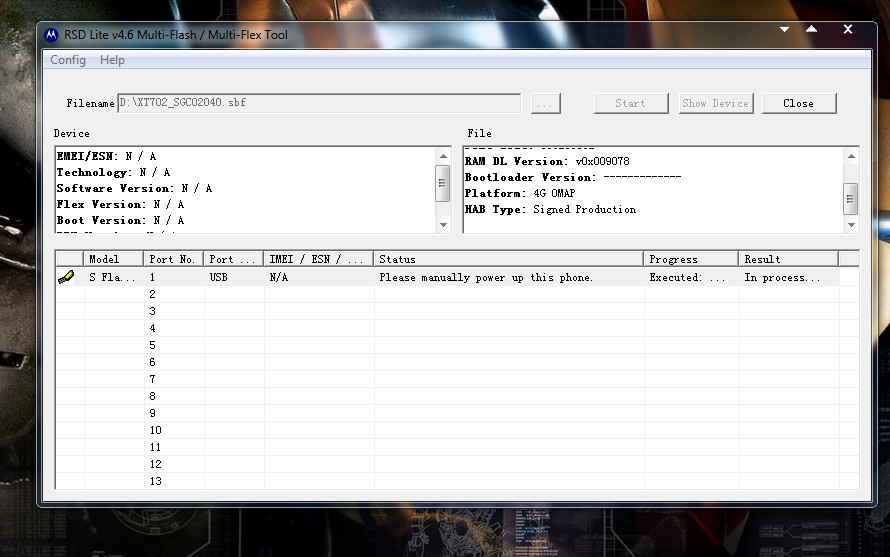The image size is (890, 557).
Task: Select the 'S Fla...' model cell
Action: 112,277
